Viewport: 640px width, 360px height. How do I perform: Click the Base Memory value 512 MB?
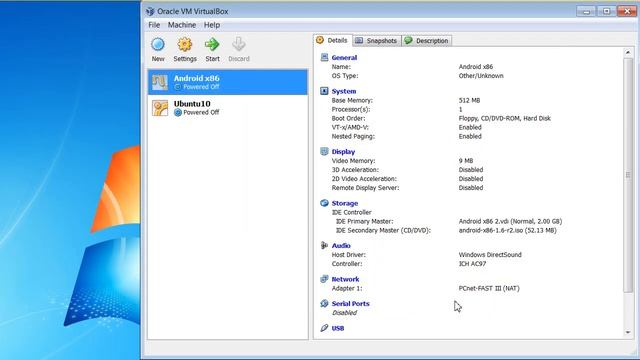[x=469, y=100]
